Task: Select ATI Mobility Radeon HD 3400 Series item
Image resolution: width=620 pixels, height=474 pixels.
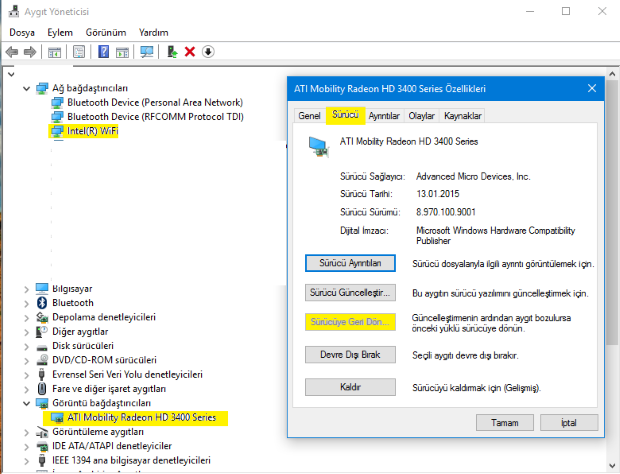Action: [x=135, y=418]
